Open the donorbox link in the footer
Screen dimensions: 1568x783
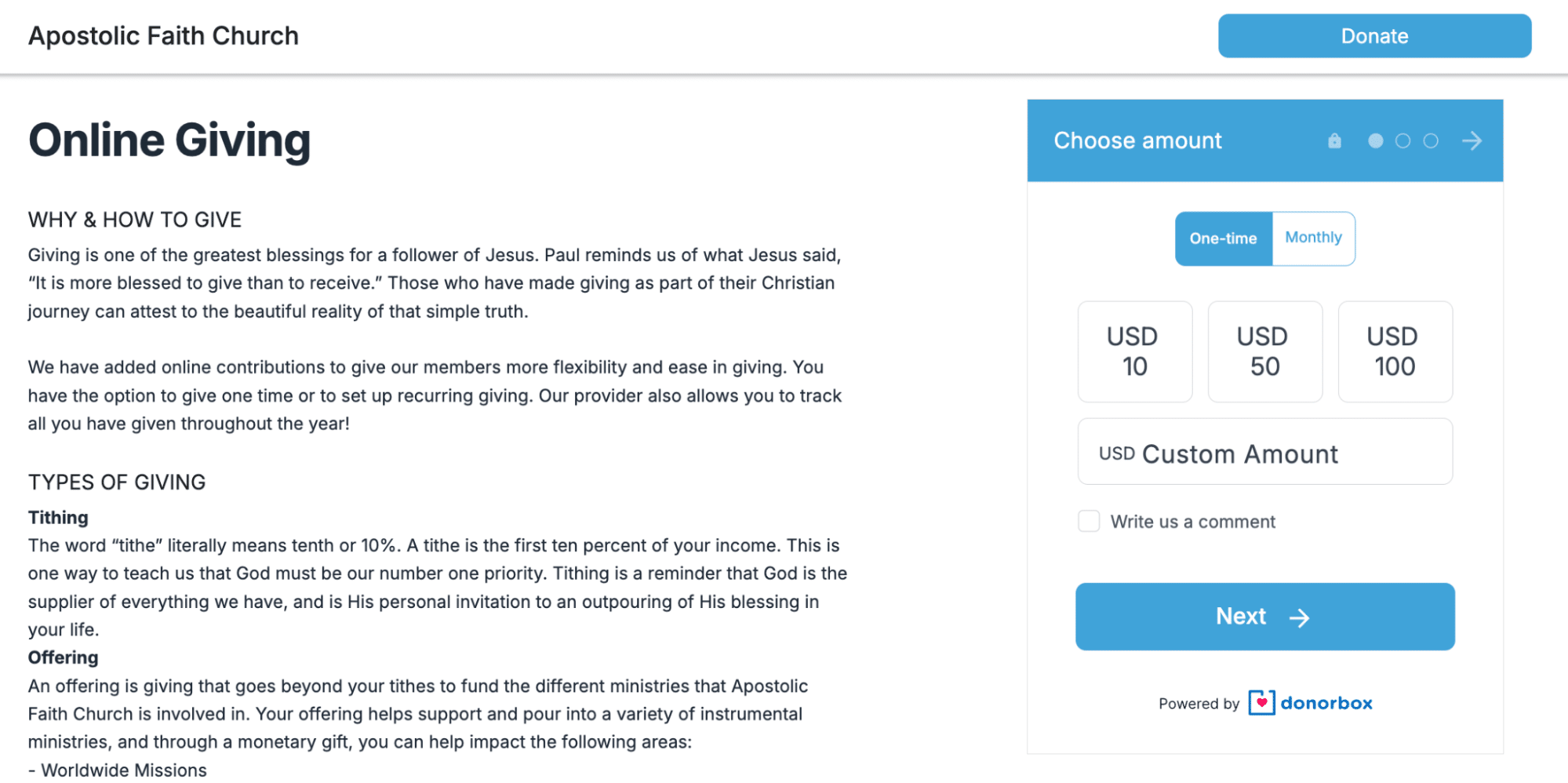[x=1326, y=703]
